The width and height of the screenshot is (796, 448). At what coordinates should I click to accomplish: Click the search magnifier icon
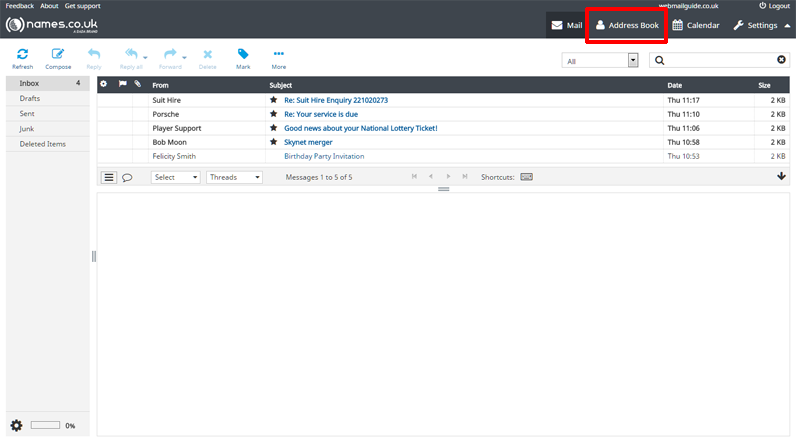pyautogui.click(x=659, y=60)
